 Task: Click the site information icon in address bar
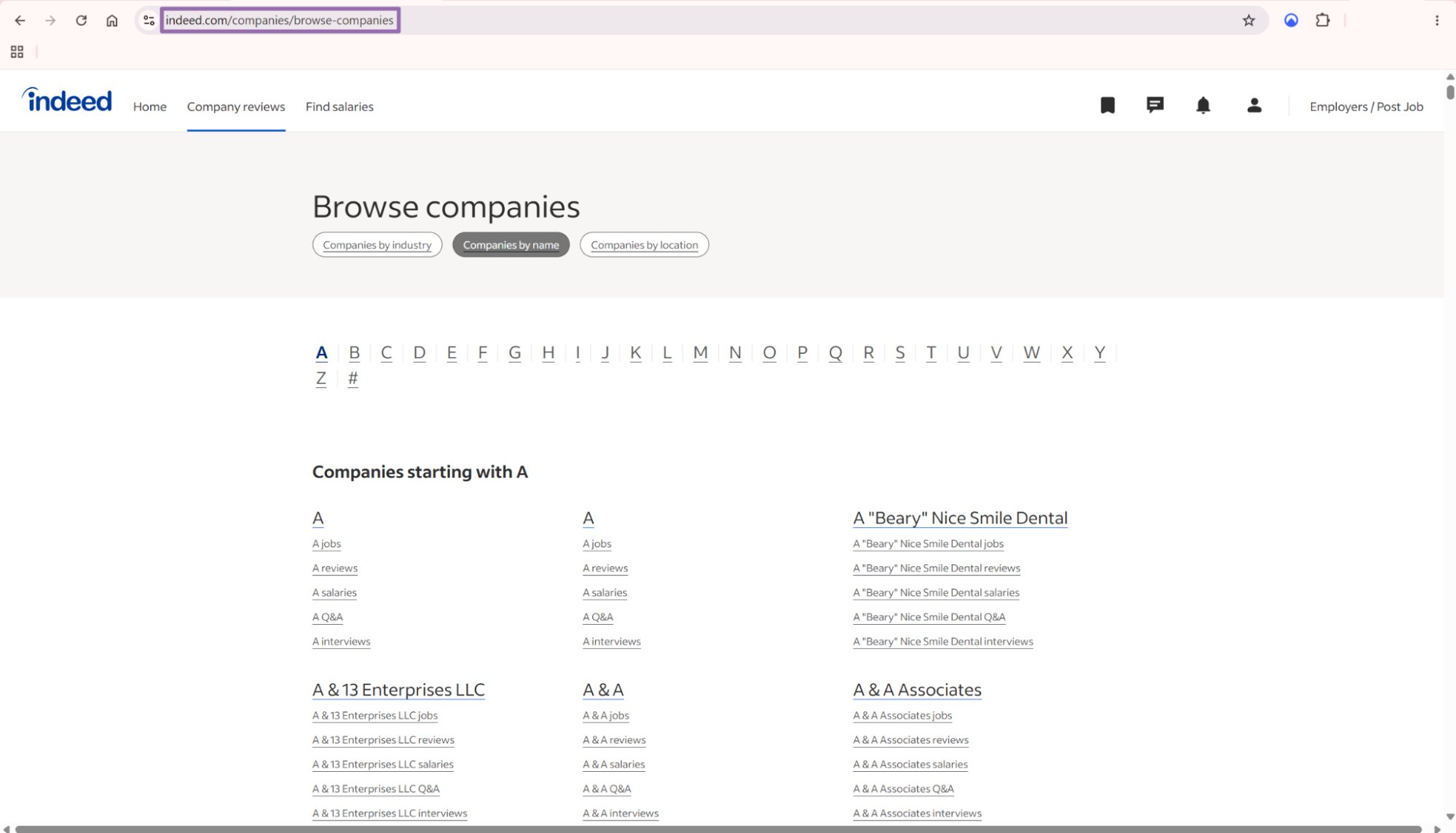[x=149, y=20]
